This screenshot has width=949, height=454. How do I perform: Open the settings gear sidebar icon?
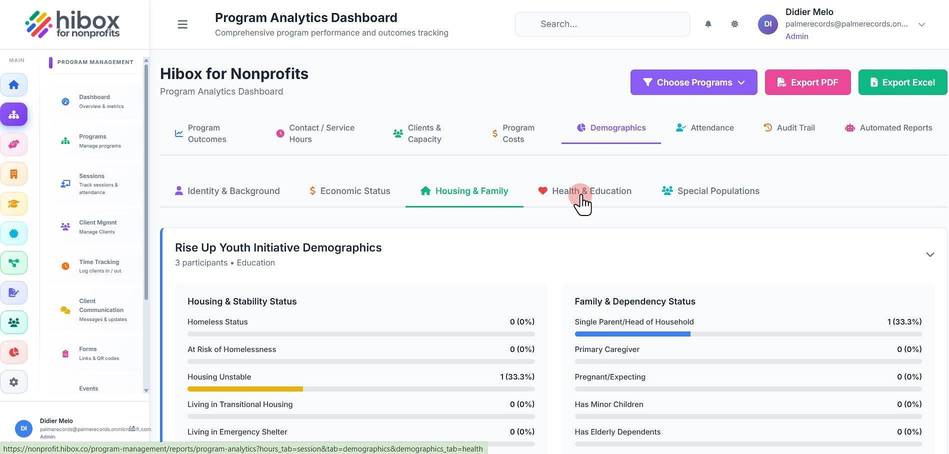13,382
